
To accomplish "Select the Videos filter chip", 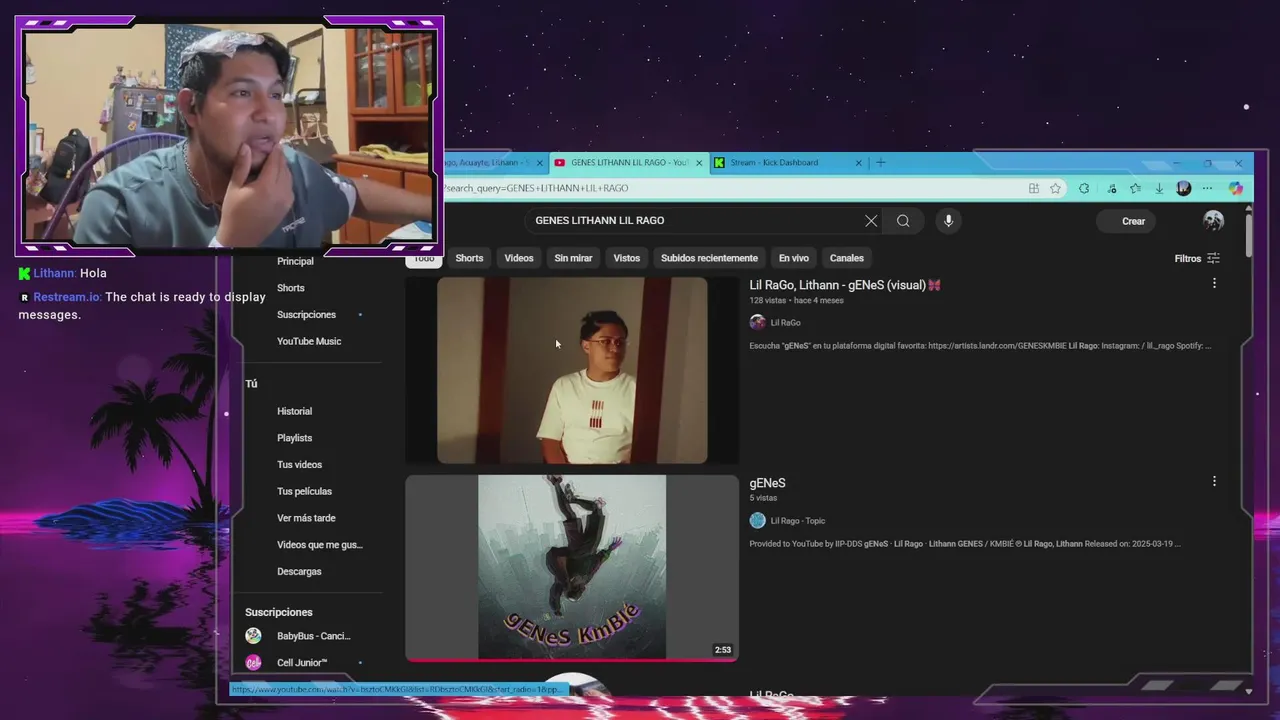I will (x=519, y=258).
